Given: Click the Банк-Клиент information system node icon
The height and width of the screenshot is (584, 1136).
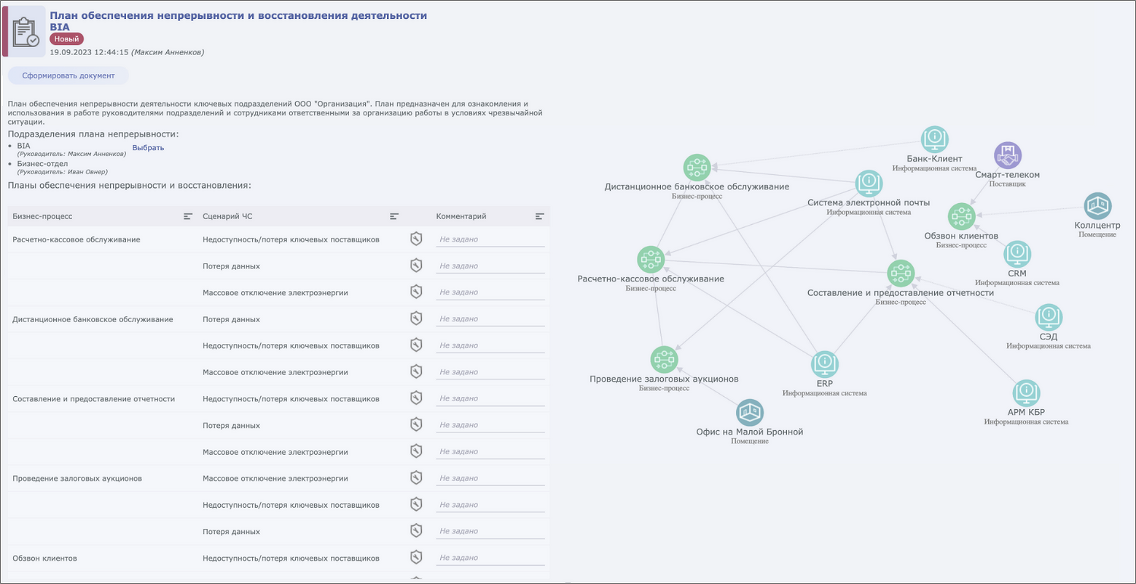Looking at the screenshot, I should (x=934, y=139).
